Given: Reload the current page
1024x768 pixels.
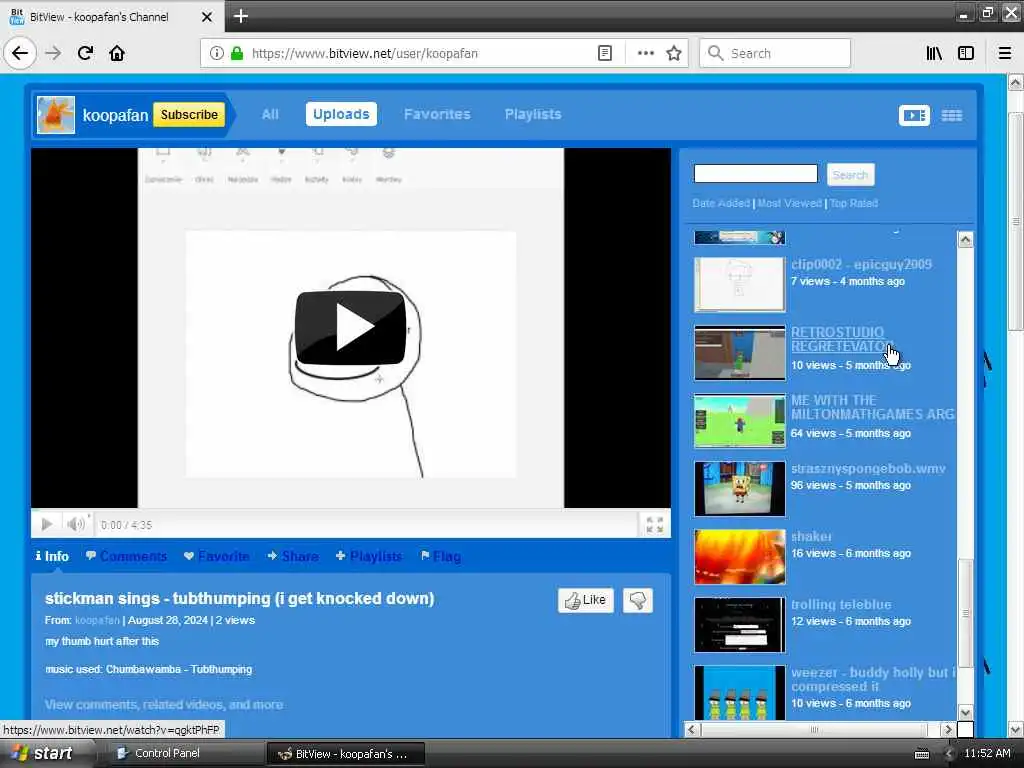Looking at the screenshot, I should click(x=85, y=53).
